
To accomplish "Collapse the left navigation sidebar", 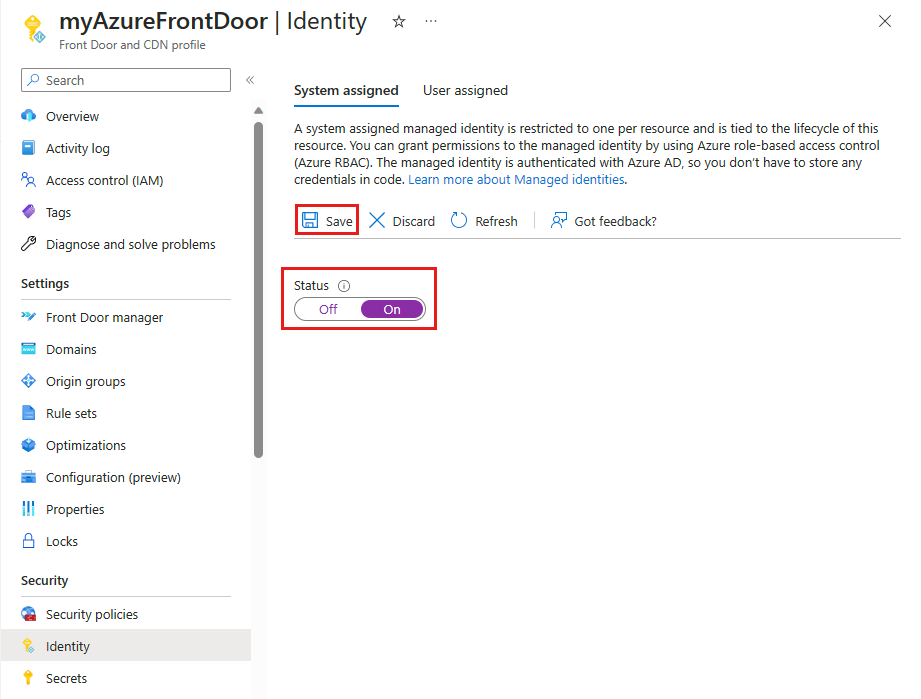I will tap(249, 80).
